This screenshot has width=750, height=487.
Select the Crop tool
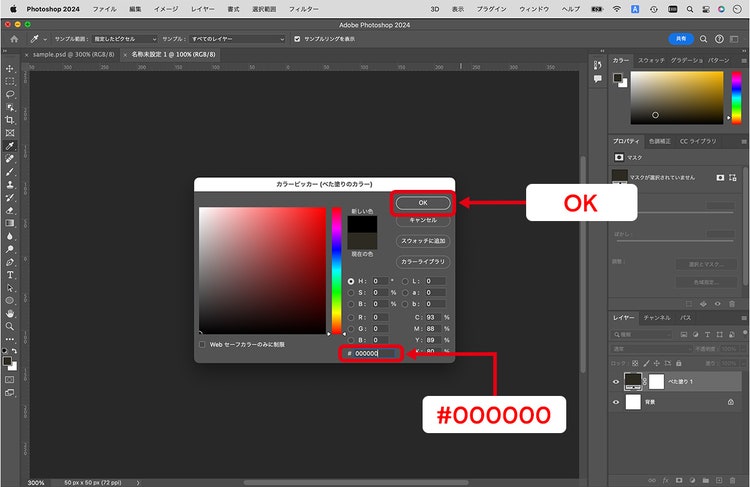point(10,120)
